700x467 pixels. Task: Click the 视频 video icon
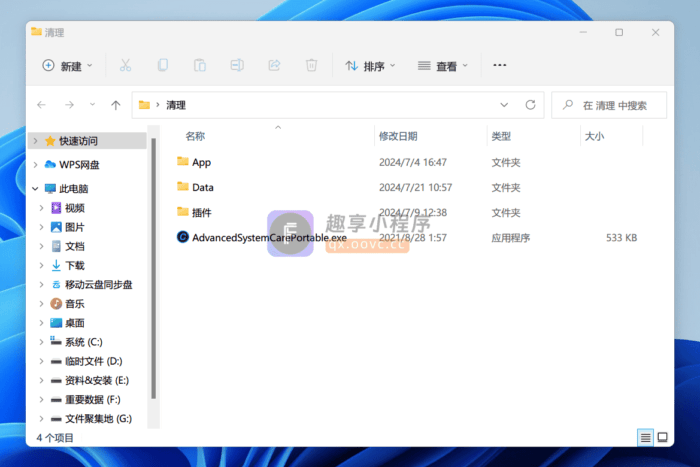tap(56, 208)
